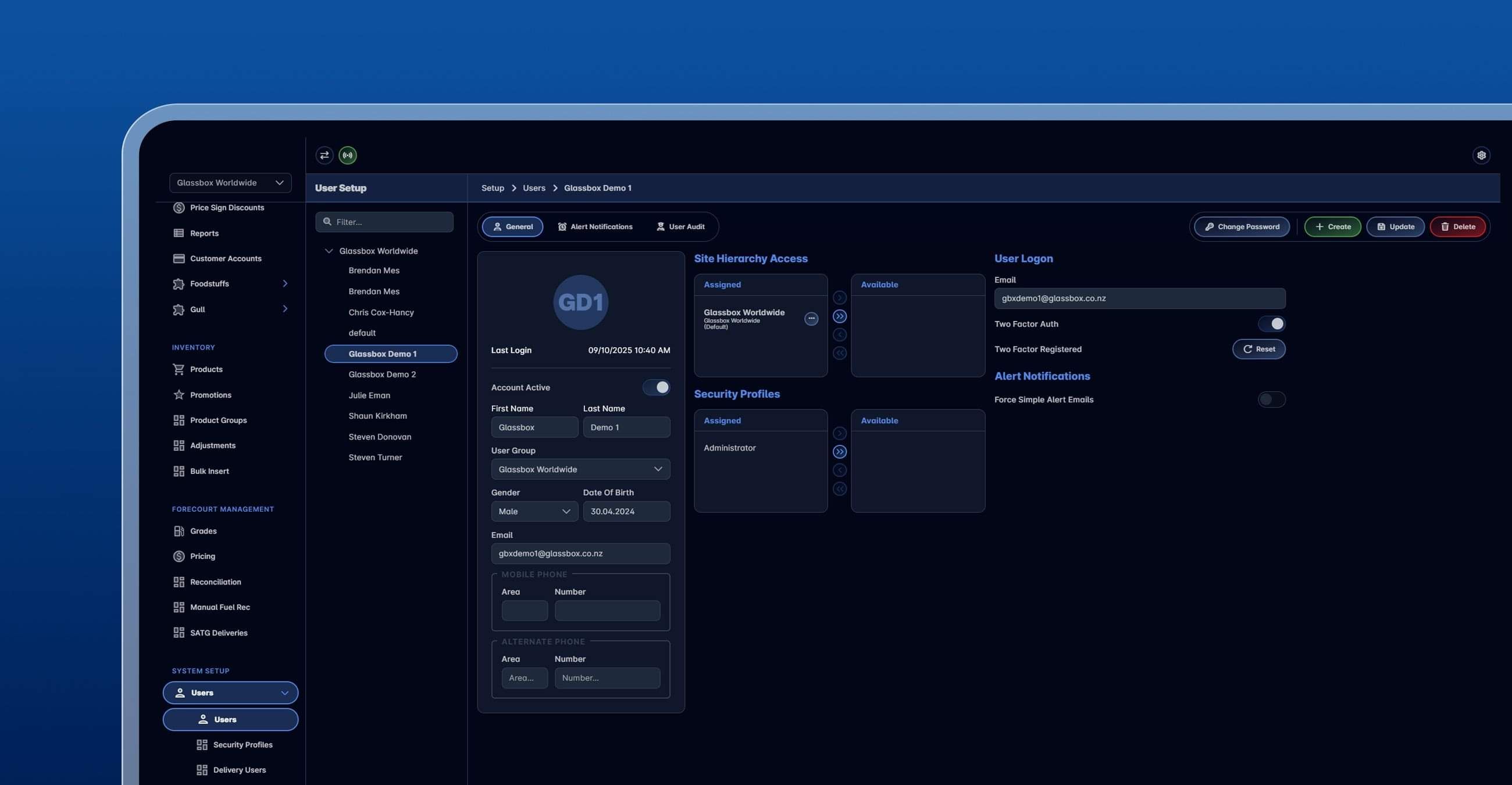Click Reset for Two Factor Registered
Viewport: 1512px width, 785px height.
click(1258, 349)
